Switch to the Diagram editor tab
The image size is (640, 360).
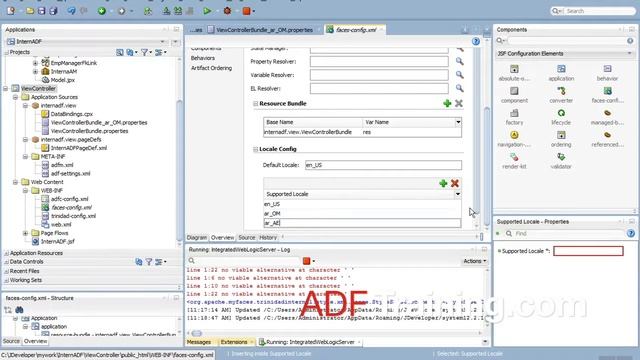pyautogui.click(x=197, y=238)
